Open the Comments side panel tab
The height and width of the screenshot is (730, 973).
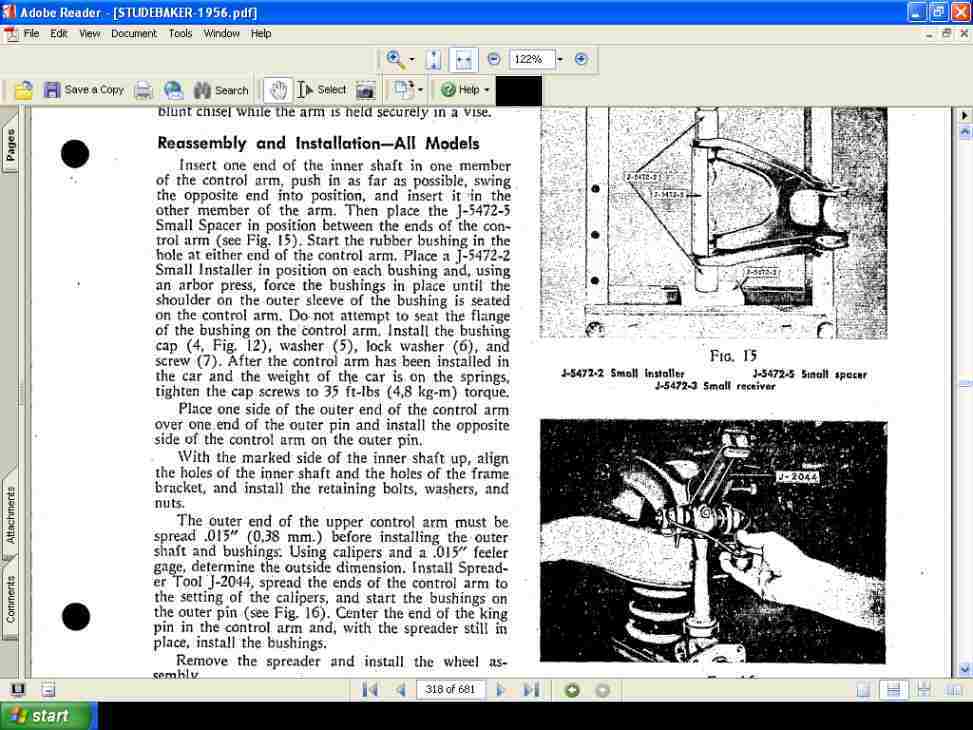coord(10,600)
